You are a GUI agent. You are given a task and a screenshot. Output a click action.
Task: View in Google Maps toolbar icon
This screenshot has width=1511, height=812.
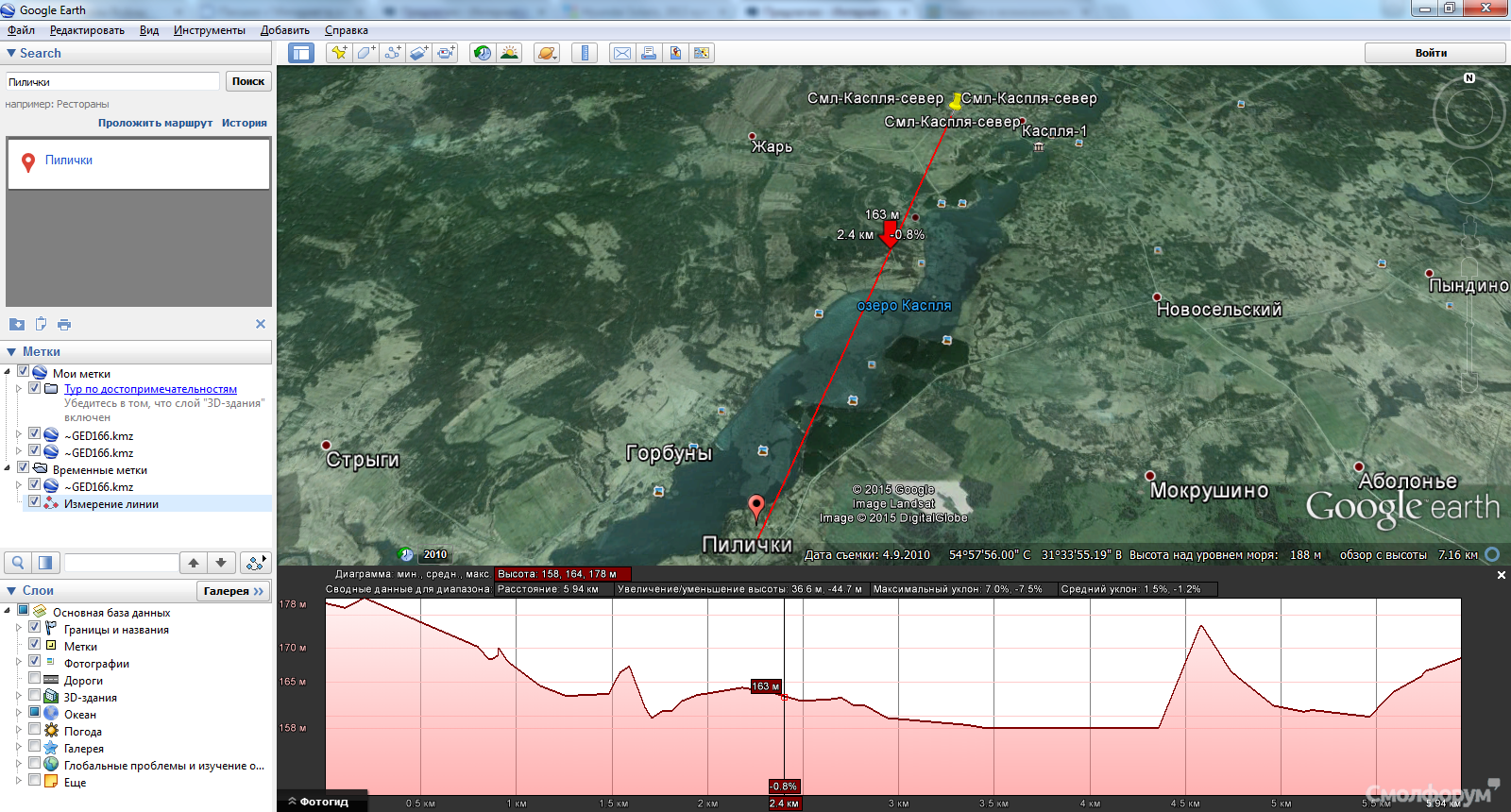(702, 53)
